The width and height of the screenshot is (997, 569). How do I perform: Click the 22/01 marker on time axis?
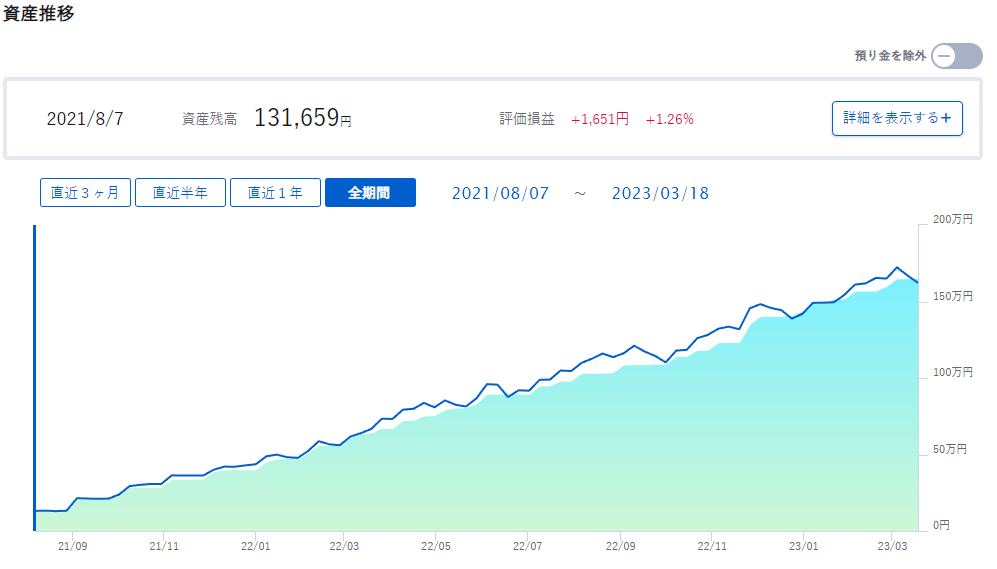point(256,546)
